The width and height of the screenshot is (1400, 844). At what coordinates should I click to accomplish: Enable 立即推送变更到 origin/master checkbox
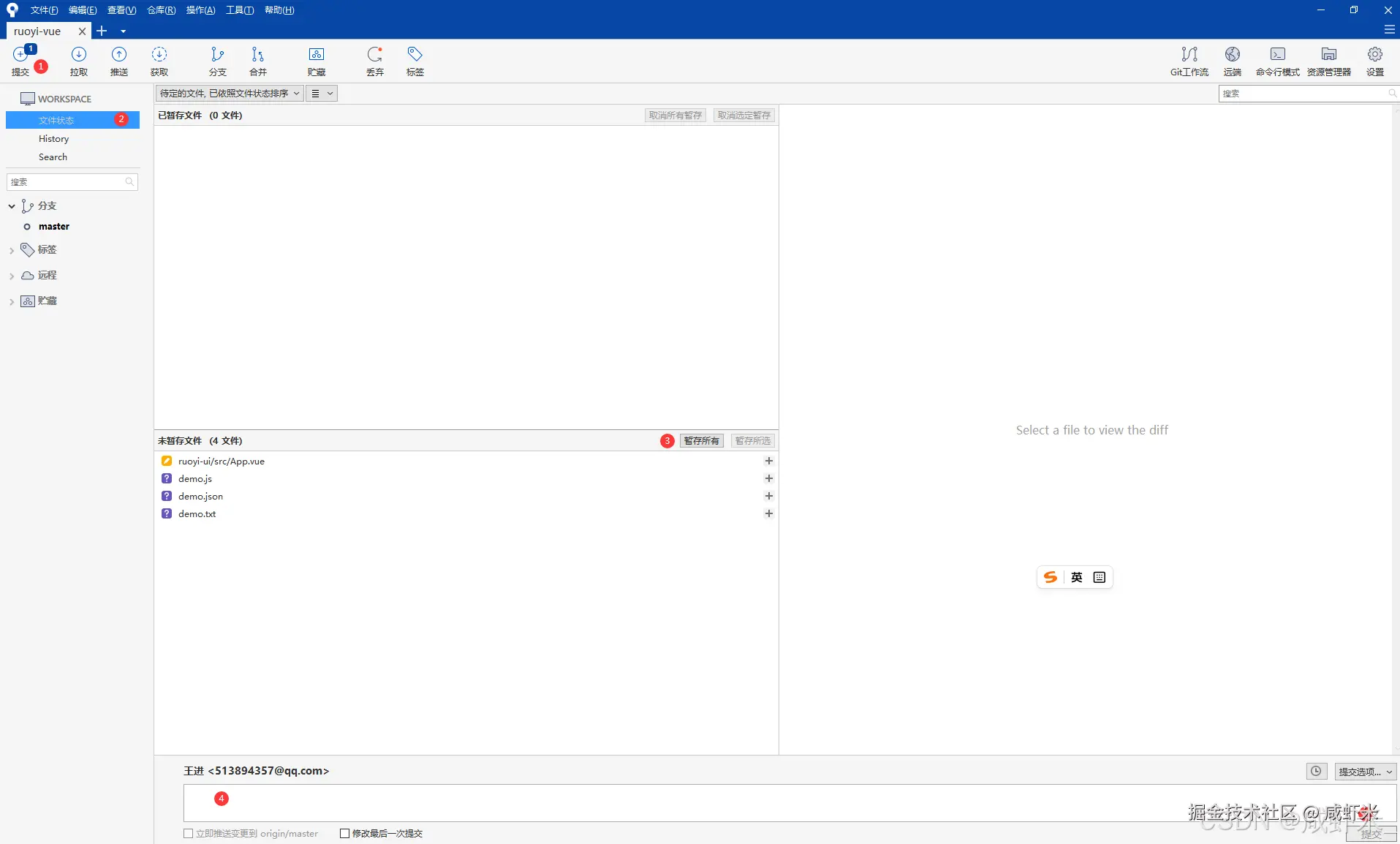tap(189, 833)
